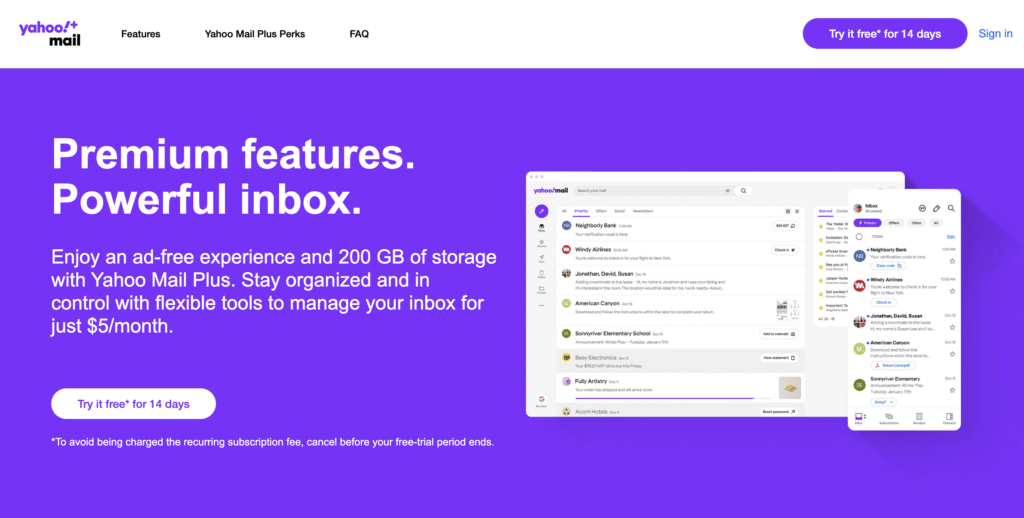Click the Copy code button in mobile mockup

tap(889, 266)
